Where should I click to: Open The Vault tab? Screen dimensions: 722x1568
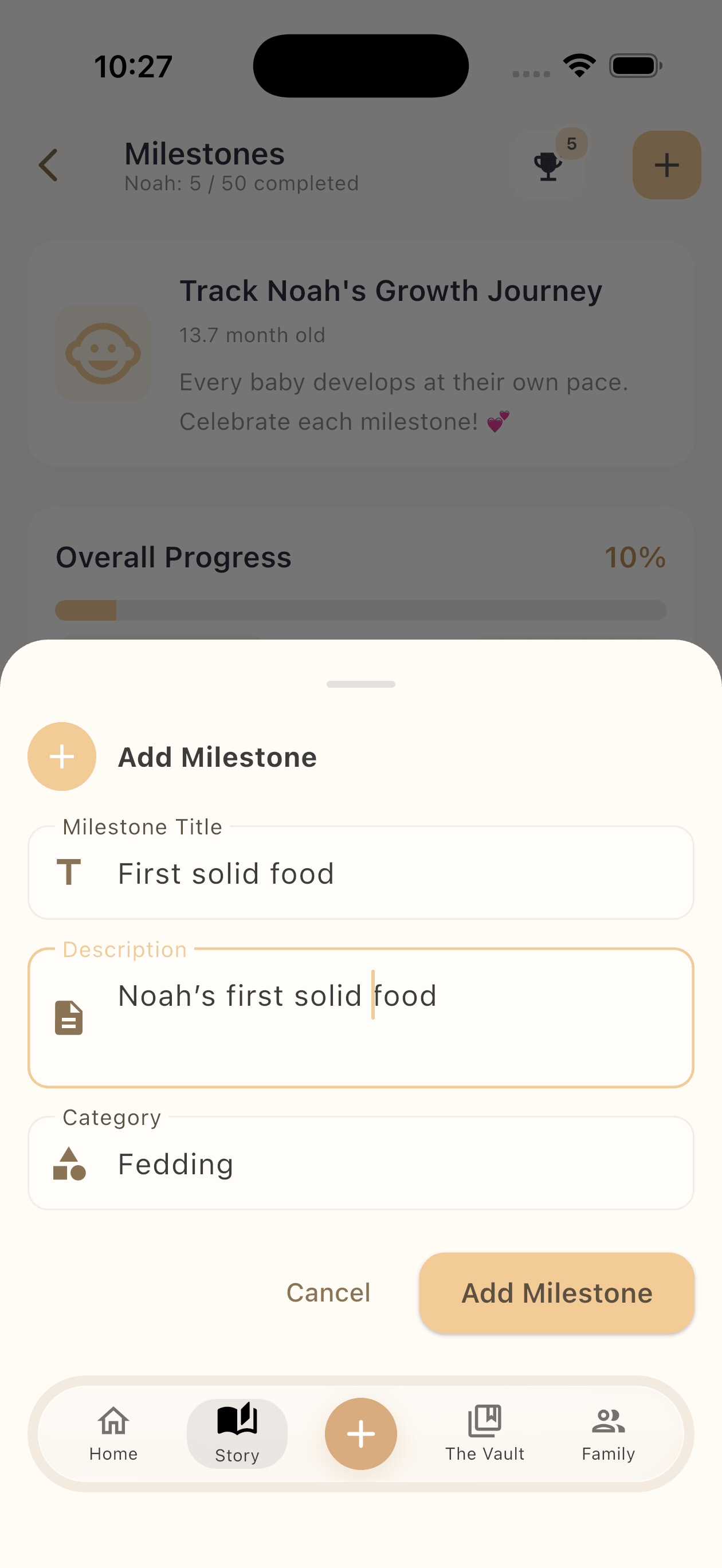point(485,1433)
